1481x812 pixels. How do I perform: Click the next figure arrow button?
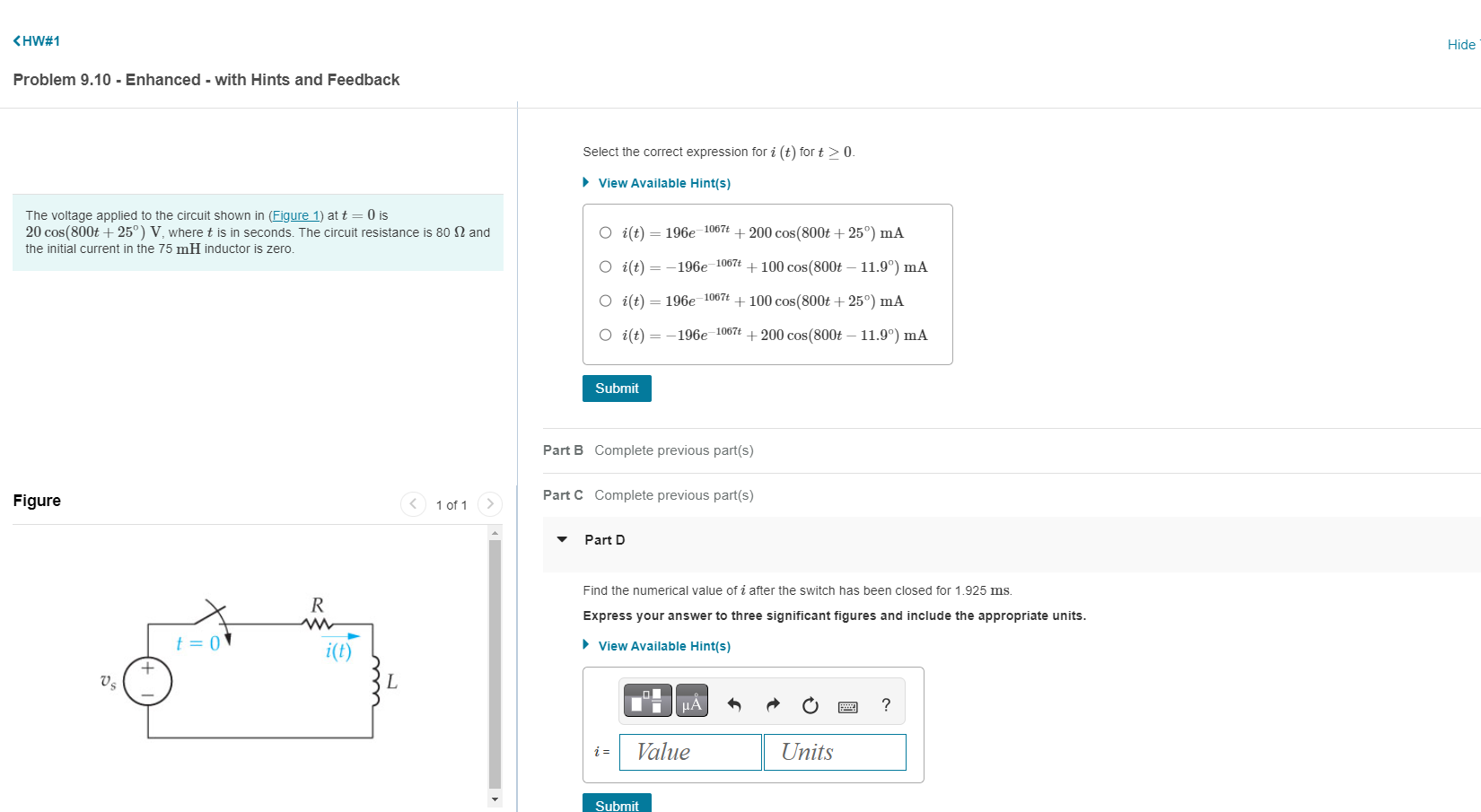[x=489, y=504]
